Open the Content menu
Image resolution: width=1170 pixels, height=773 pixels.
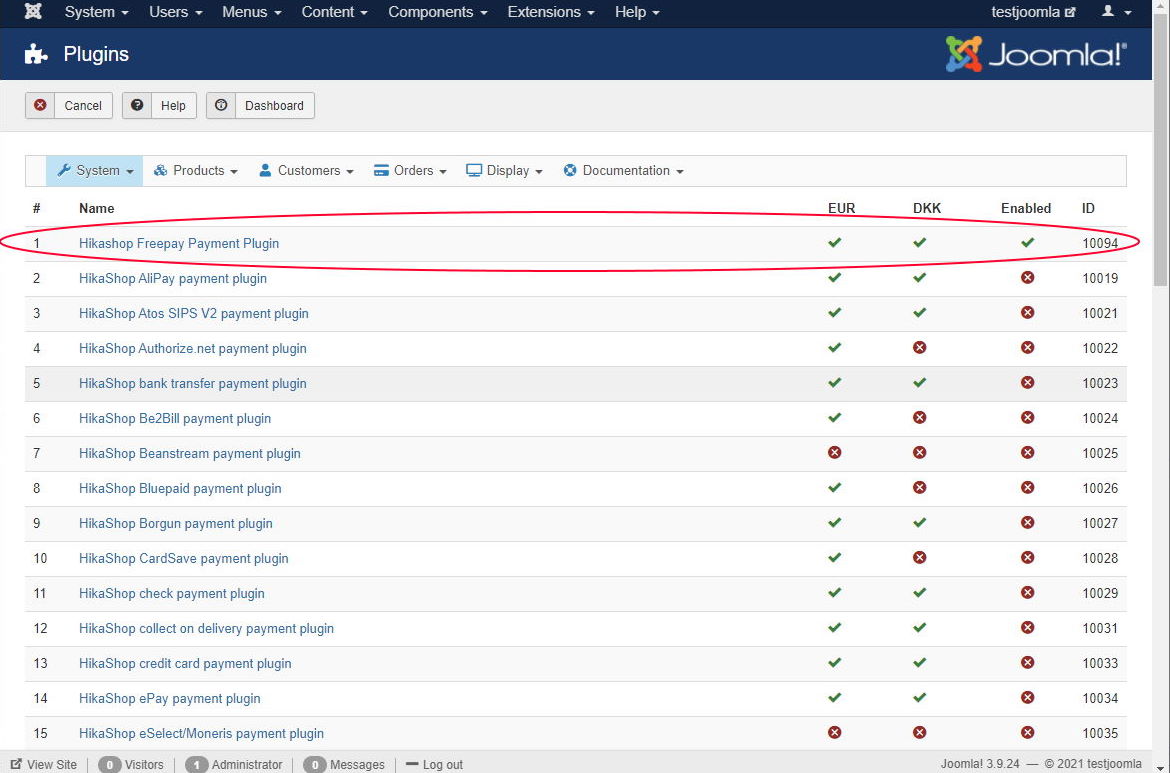334,12
